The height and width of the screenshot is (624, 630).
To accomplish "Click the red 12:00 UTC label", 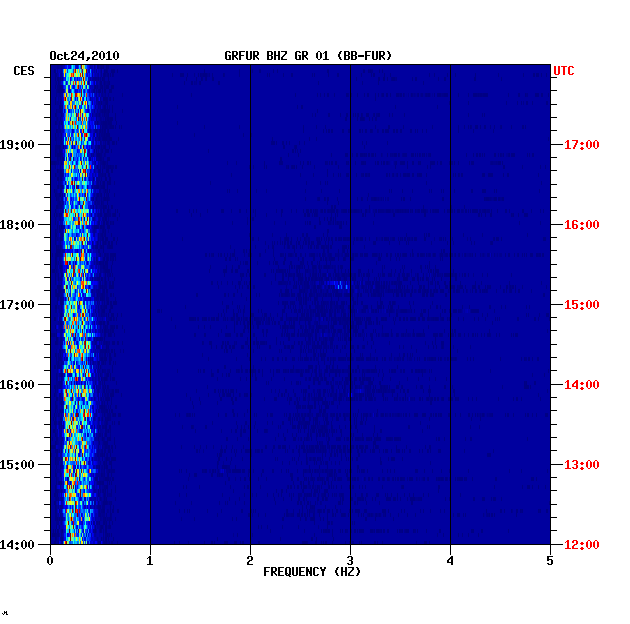I will 581,544.
